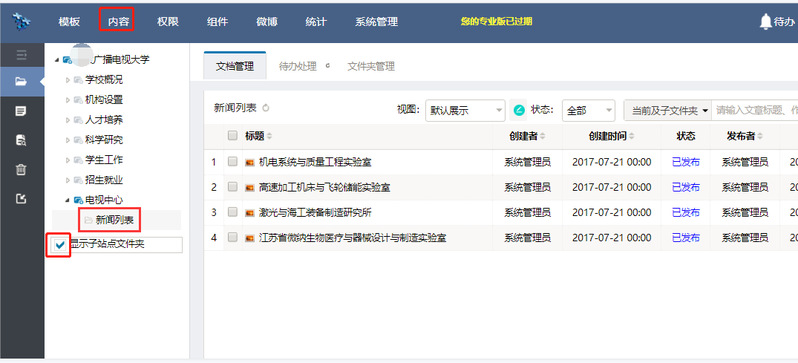Open the folder icon in left sidebar

(21, 81)
